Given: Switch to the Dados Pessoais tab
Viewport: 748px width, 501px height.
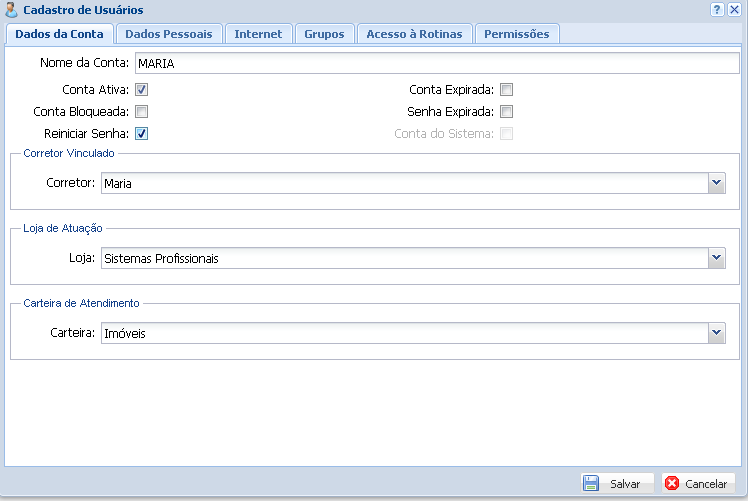Looking at the screenshot, I should (168, 34).
